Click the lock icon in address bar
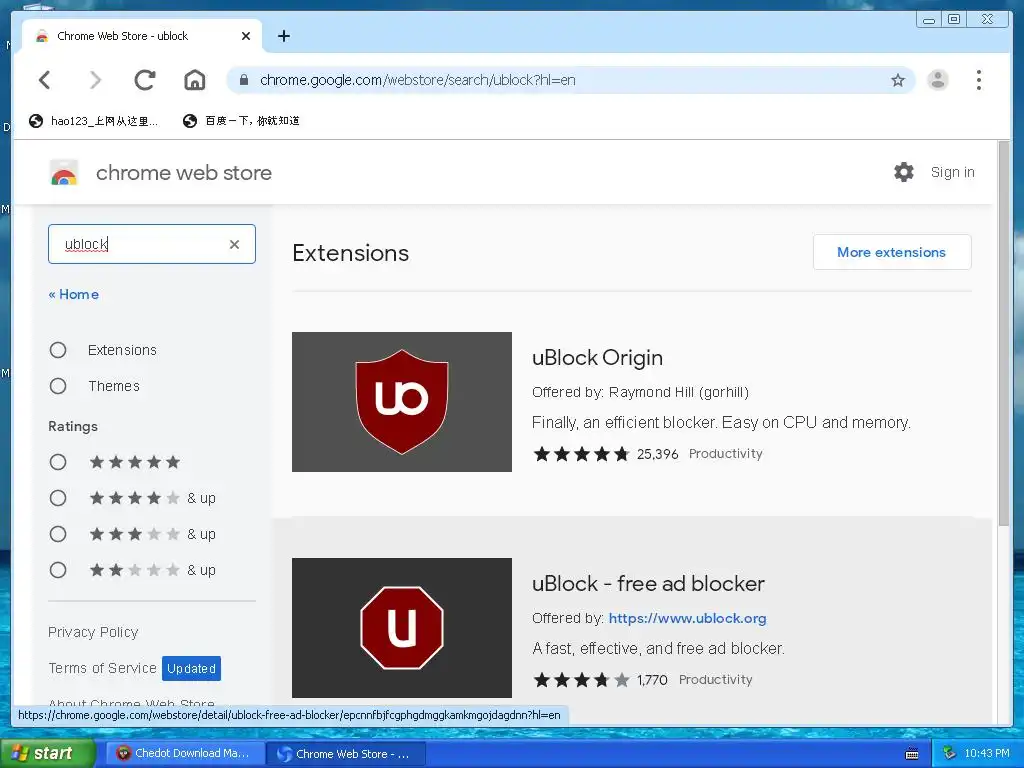This screenshot has width=1024, height=768. coord(244,80)
